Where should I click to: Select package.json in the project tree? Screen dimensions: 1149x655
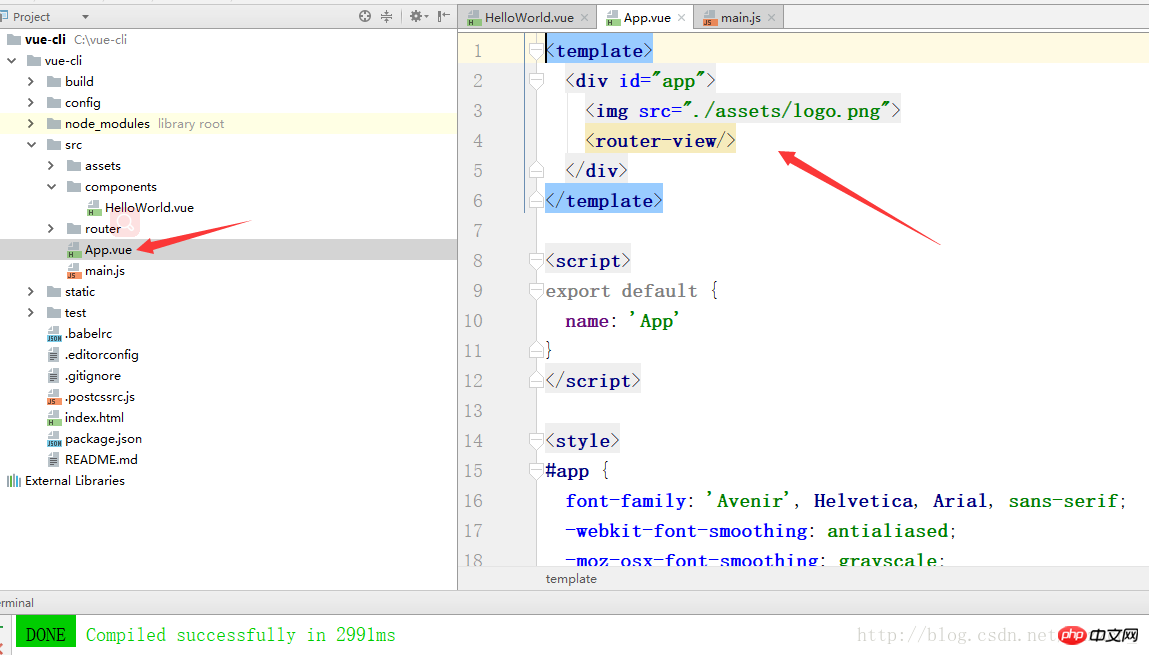point(103,439)
